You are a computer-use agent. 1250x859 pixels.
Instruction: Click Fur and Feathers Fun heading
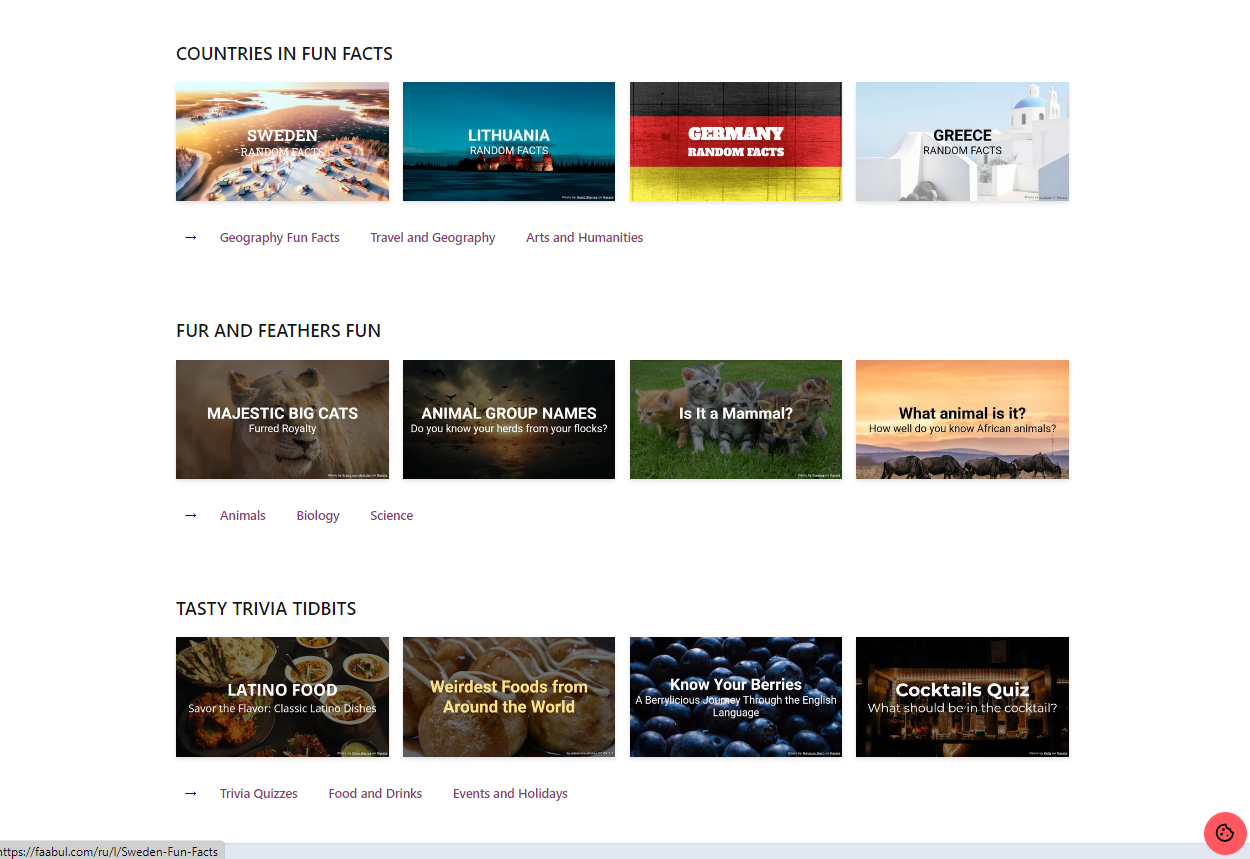tap(278, 331)
